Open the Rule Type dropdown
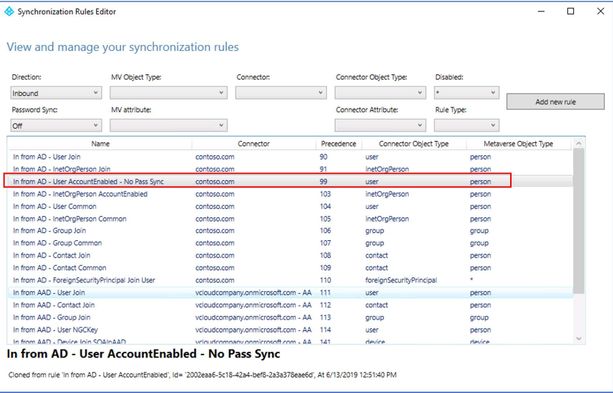Viewport: 613px width, 393px height. [x=466, y=126]
